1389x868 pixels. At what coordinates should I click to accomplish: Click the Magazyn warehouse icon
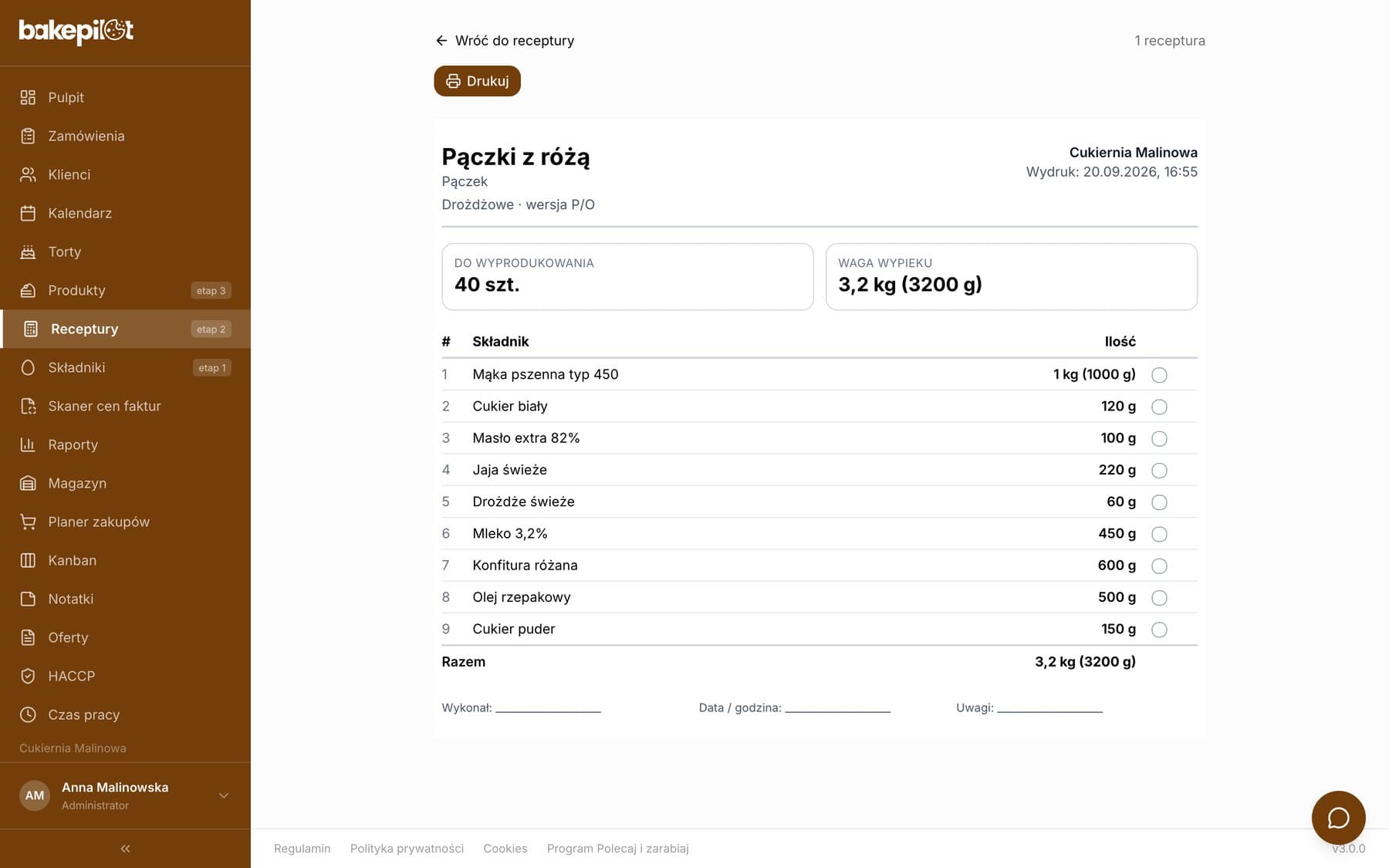tap(28, 483)
